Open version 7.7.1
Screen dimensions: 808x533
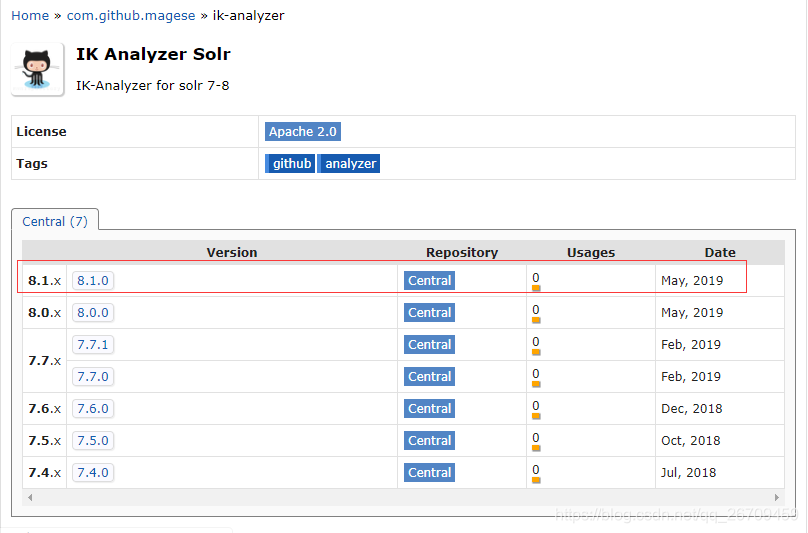[x=93, y=344]
